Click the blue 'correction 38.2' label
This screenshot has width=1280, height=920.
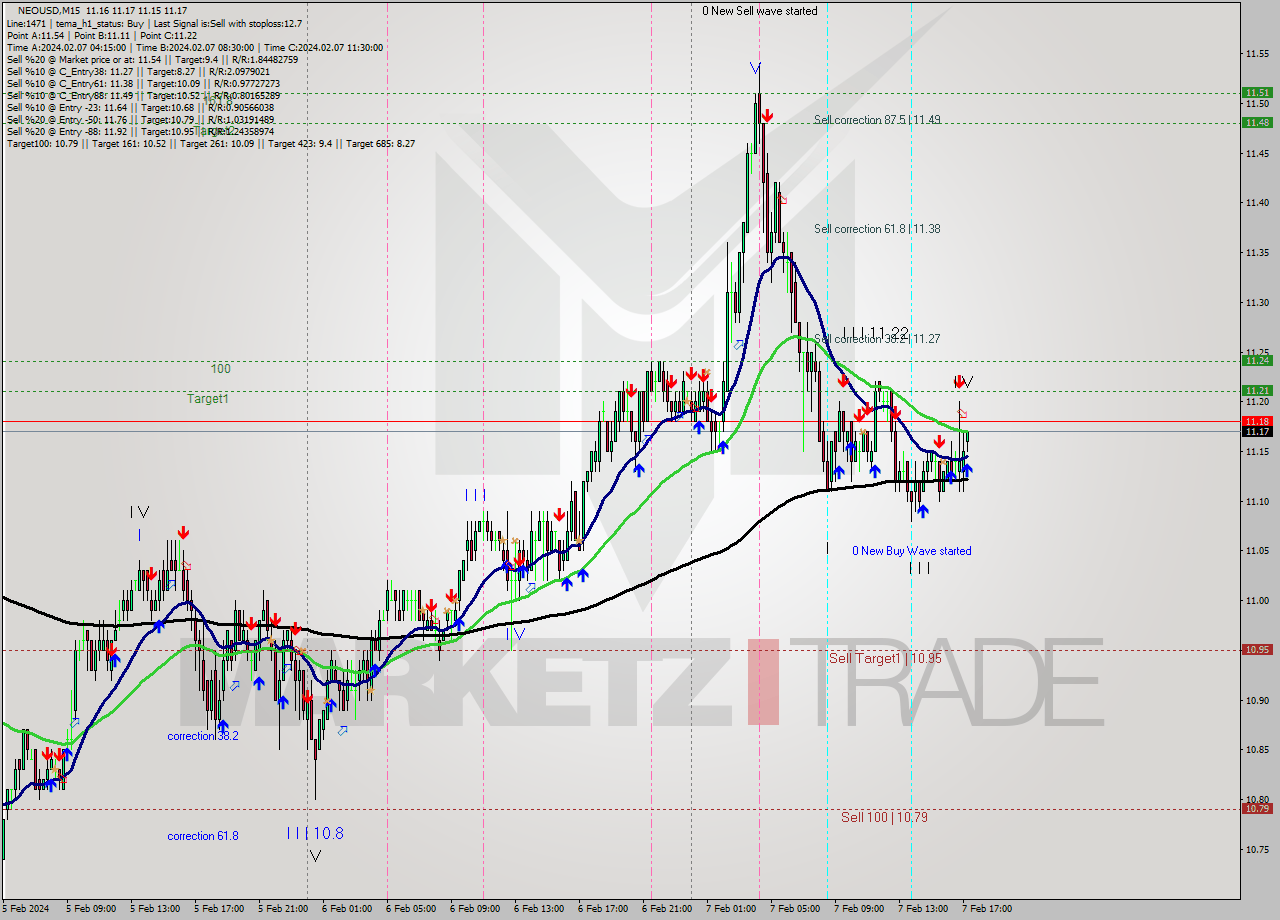(x=203, y=736)
